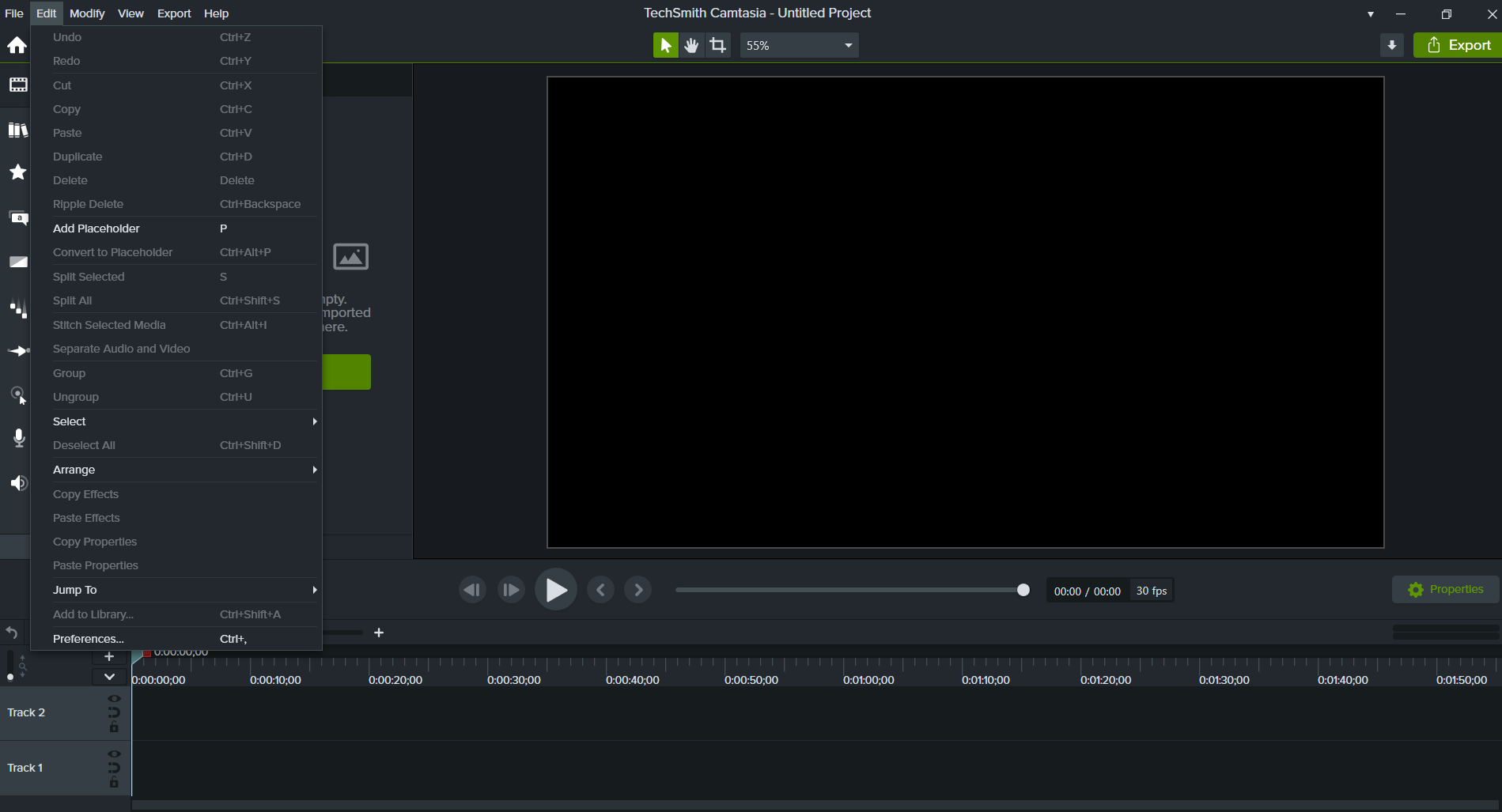
Task: Open Preferences from the Edit menu
Action: (x=89, y=639)
